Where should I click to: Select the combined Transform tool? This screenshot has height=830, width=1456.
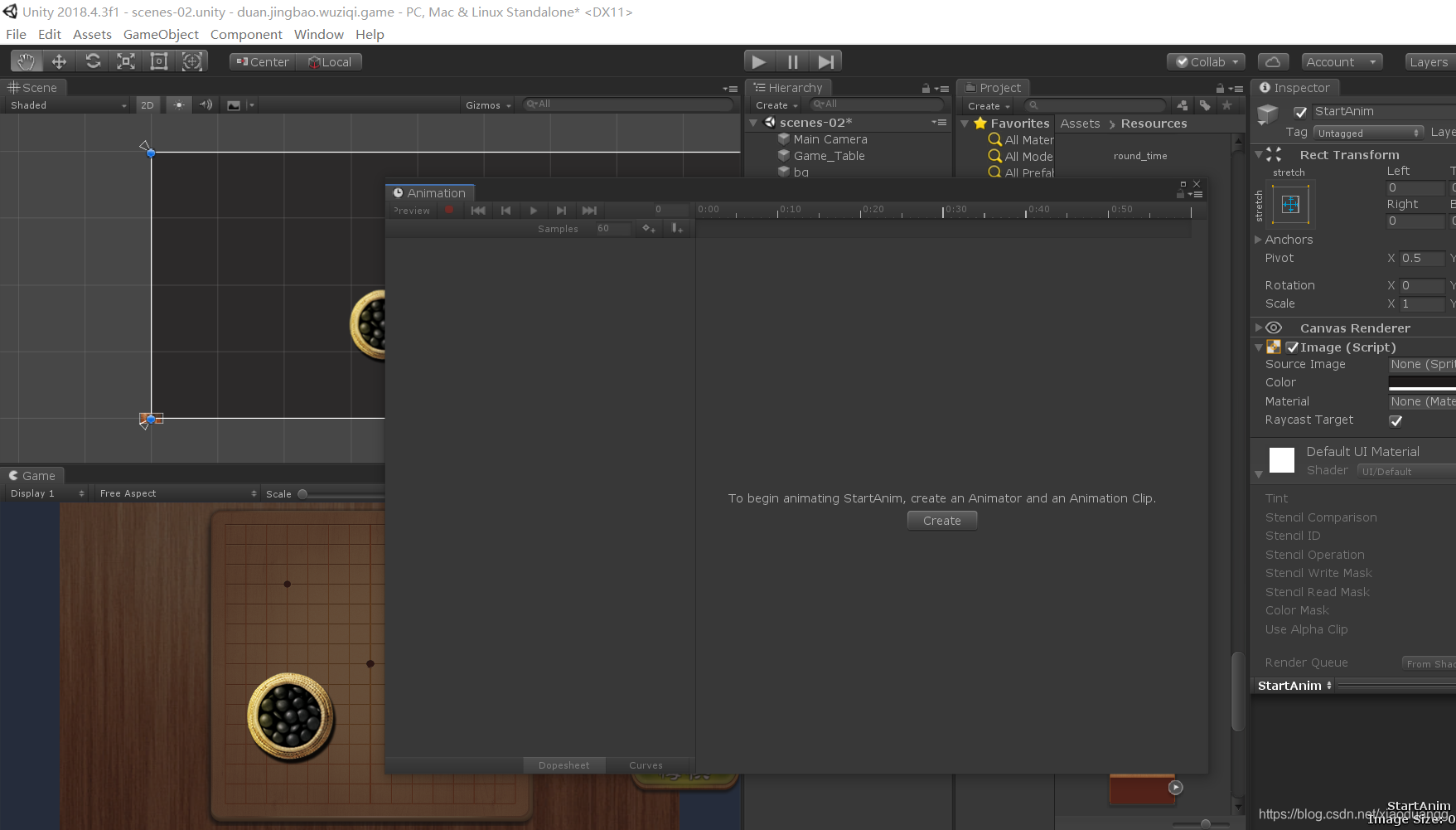pyautogui.click(x=192, y=61)
